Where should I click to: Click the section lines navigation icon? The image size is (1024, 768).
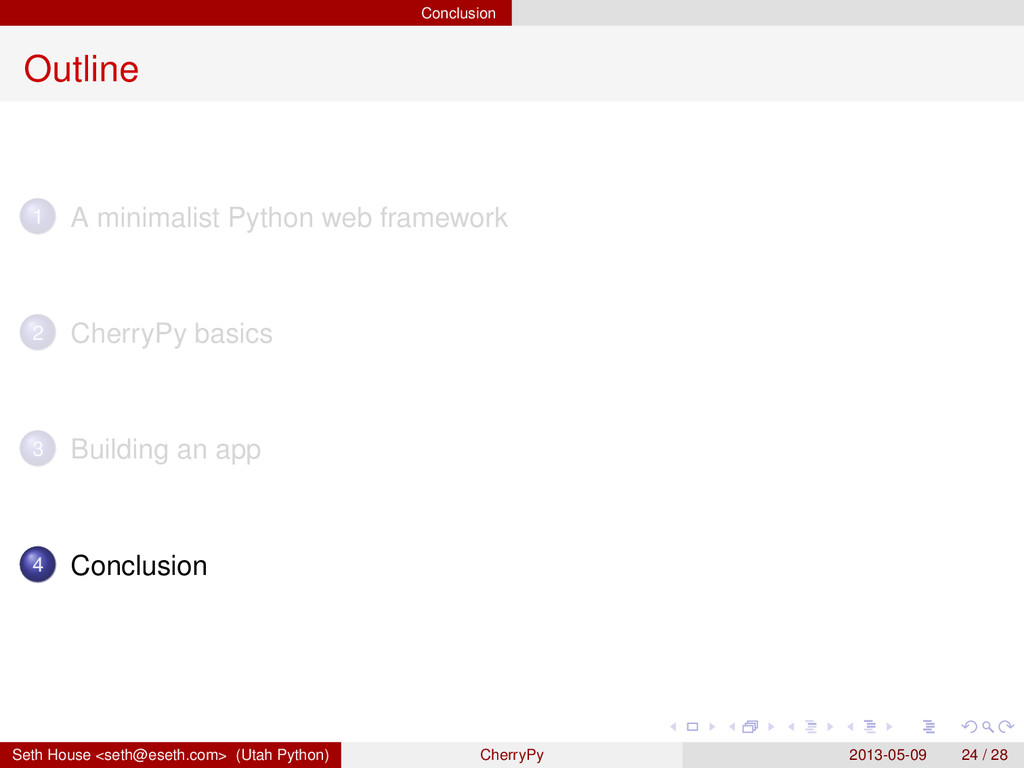(870, 727)
